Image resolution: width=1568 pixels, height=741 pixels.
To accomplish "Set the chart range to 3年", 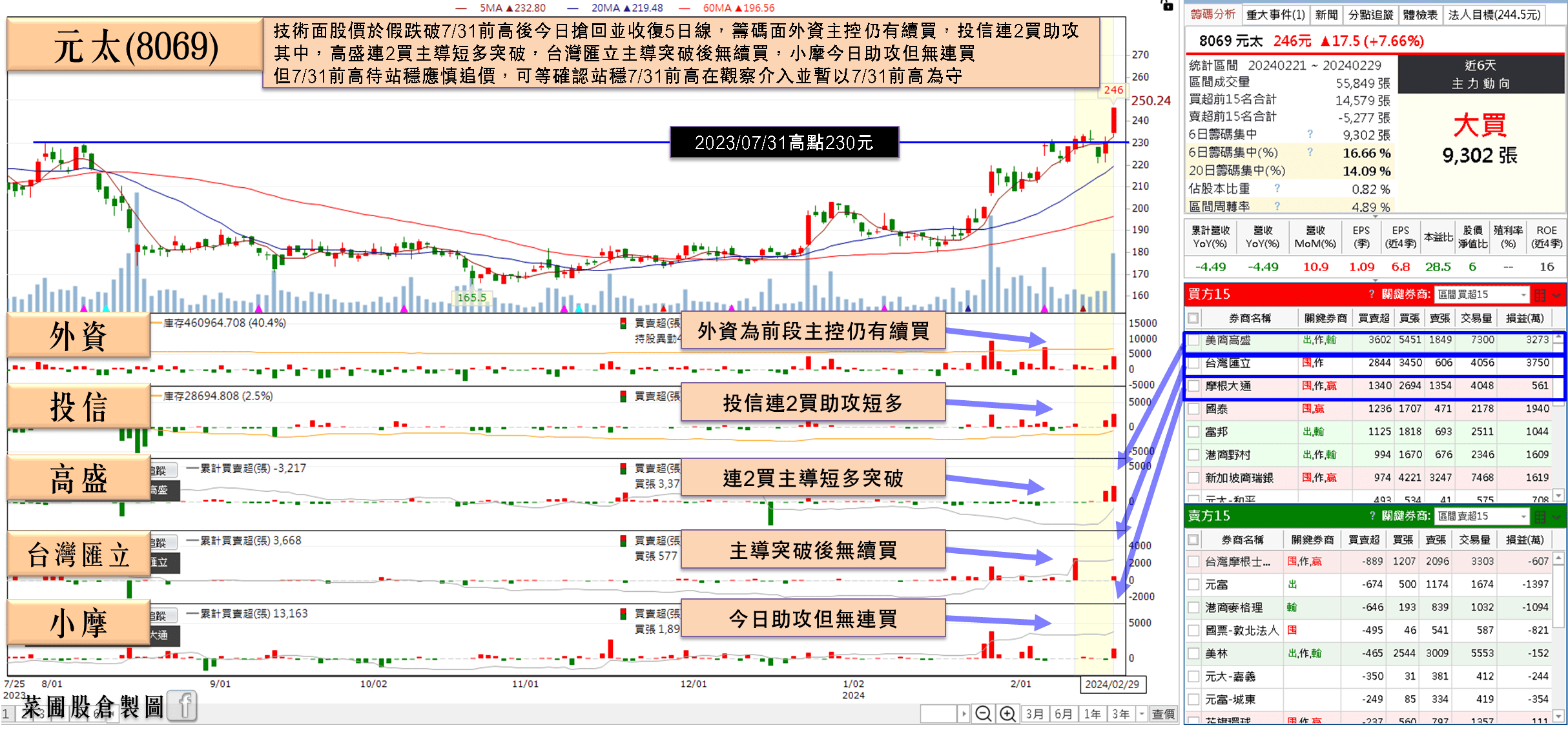I will pos(1120,714).
